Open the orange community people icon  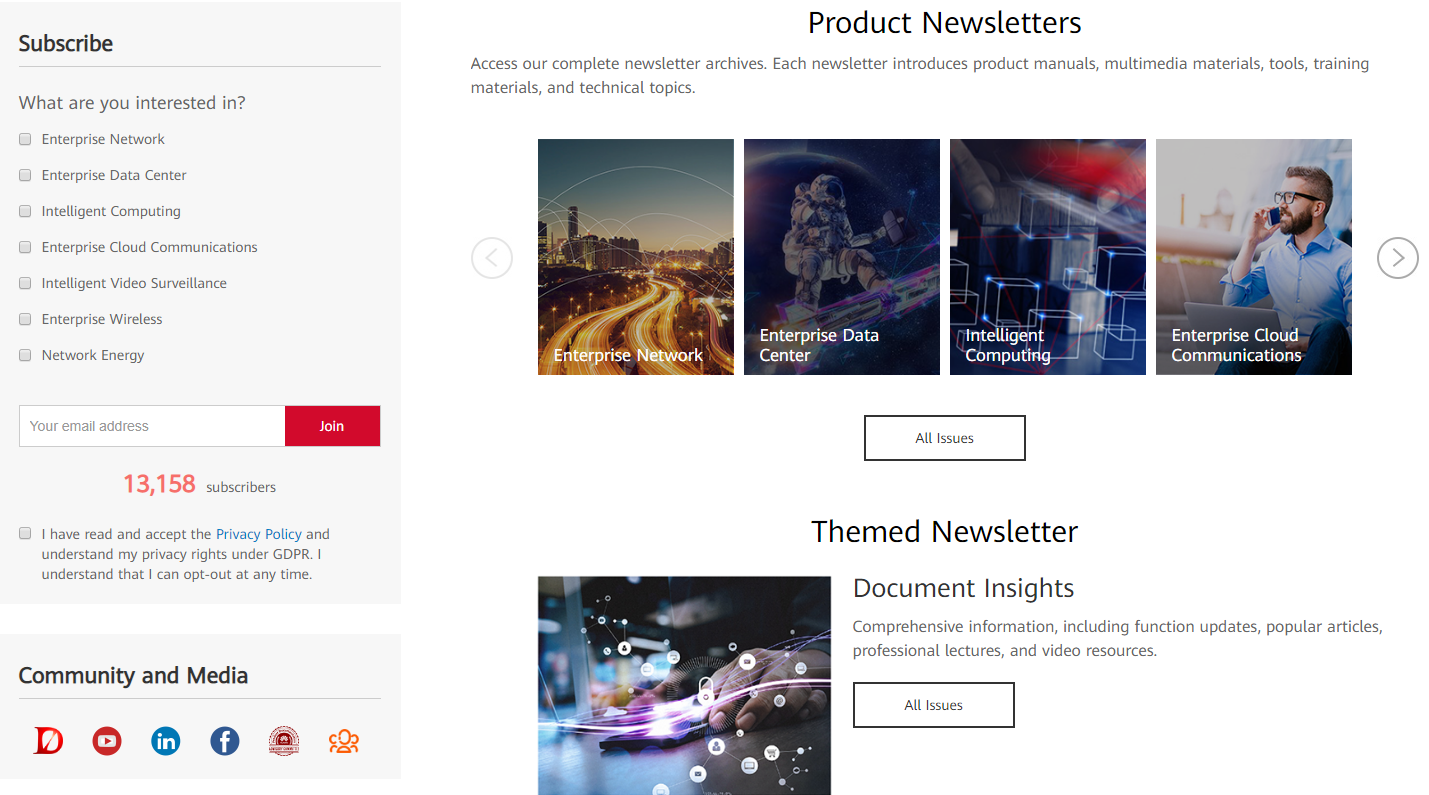pos(343,741)
